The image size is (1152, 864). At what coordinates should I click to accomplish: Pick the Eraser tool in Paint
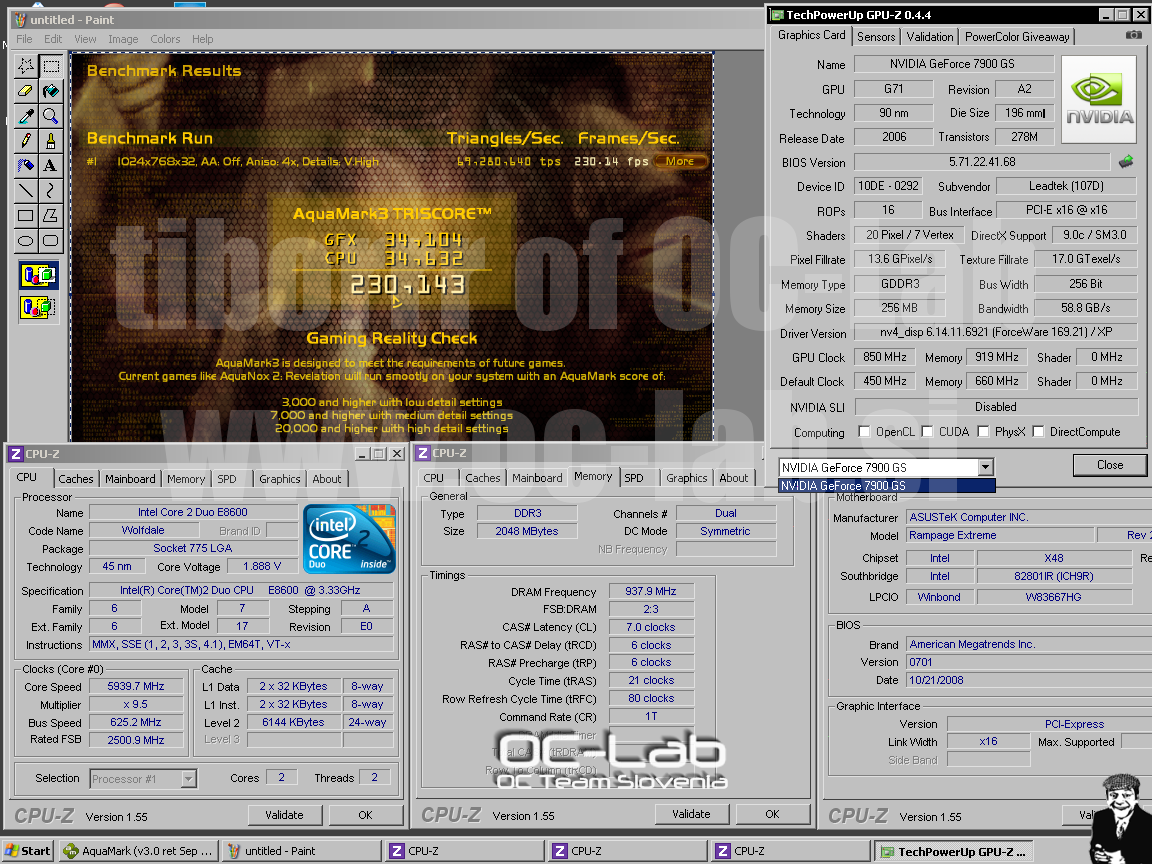pos(26,91)
